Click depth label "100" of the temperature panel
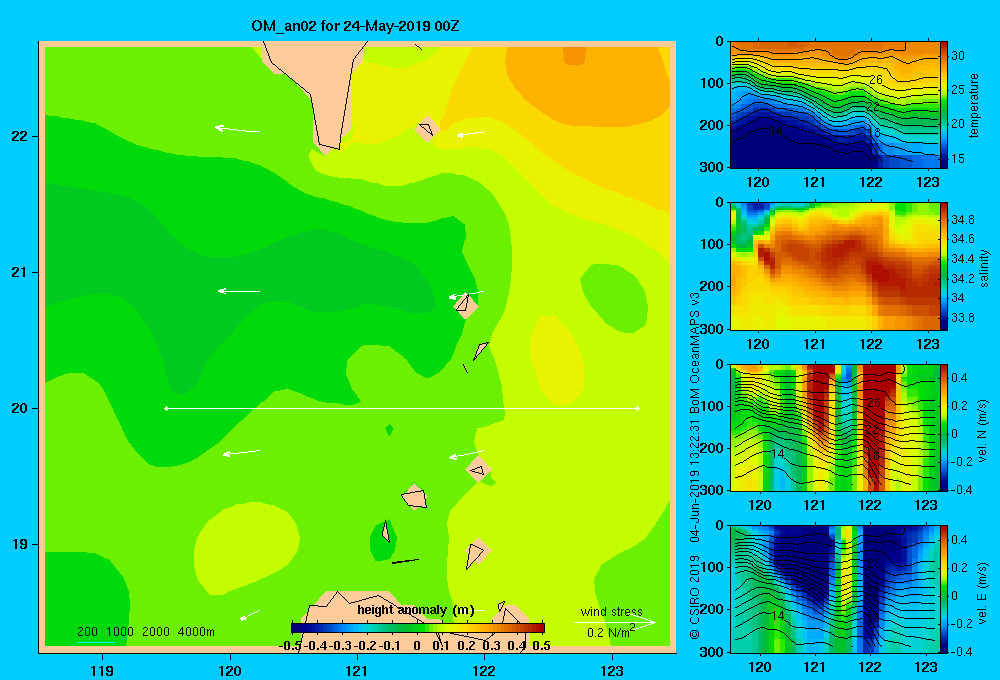 coord(712,84)
